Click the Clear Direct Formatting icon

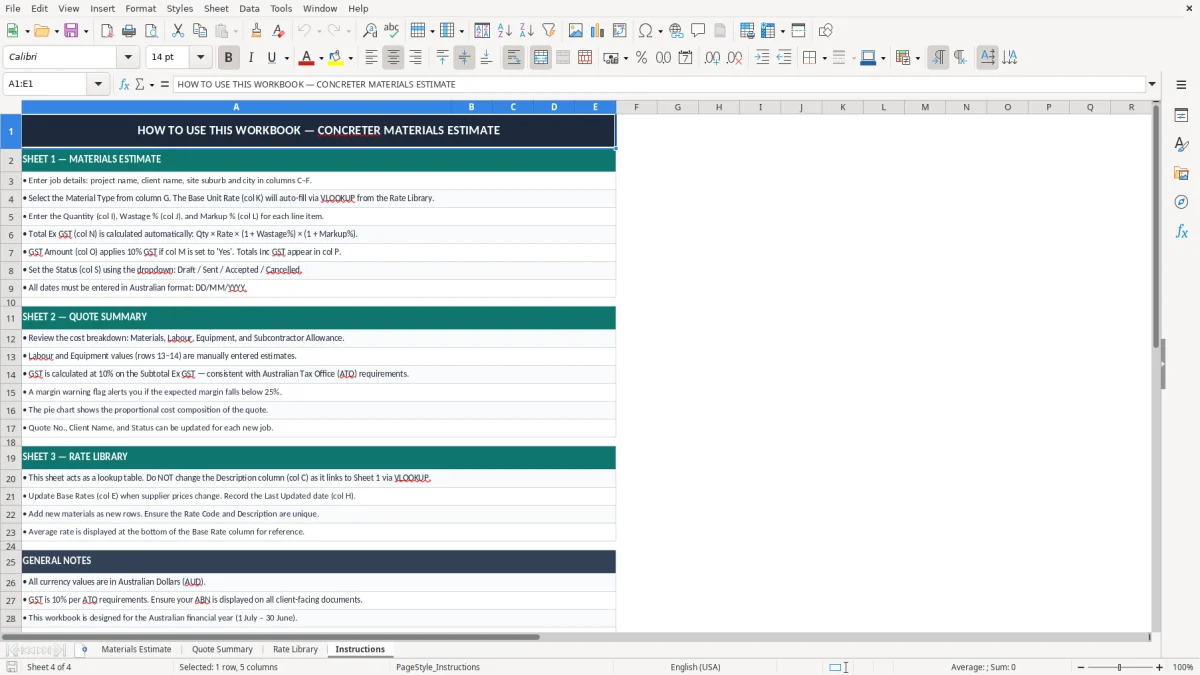tap(279, 31)
